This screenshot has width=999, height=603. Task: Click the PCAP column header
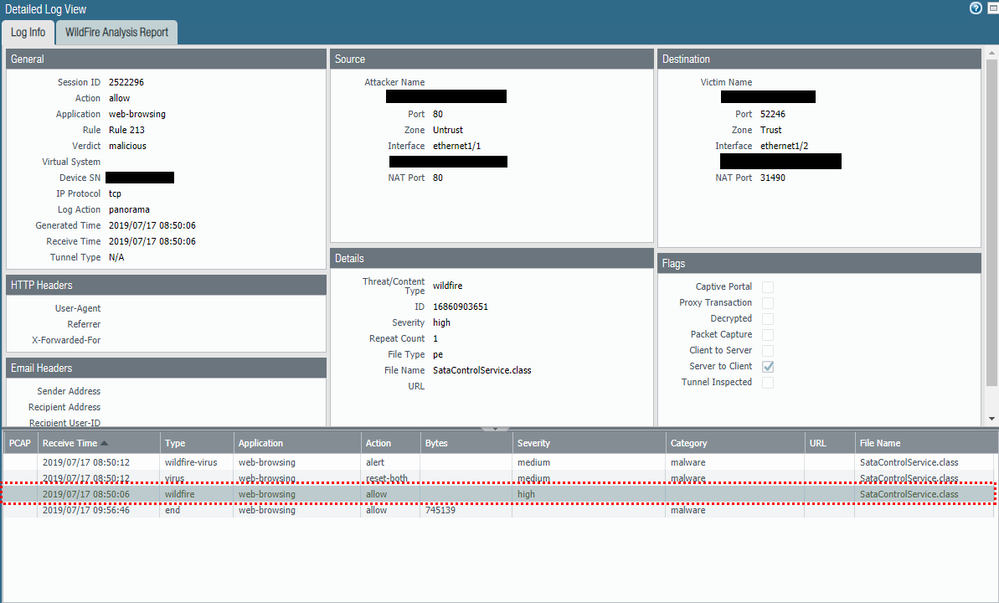click(20, 443)
